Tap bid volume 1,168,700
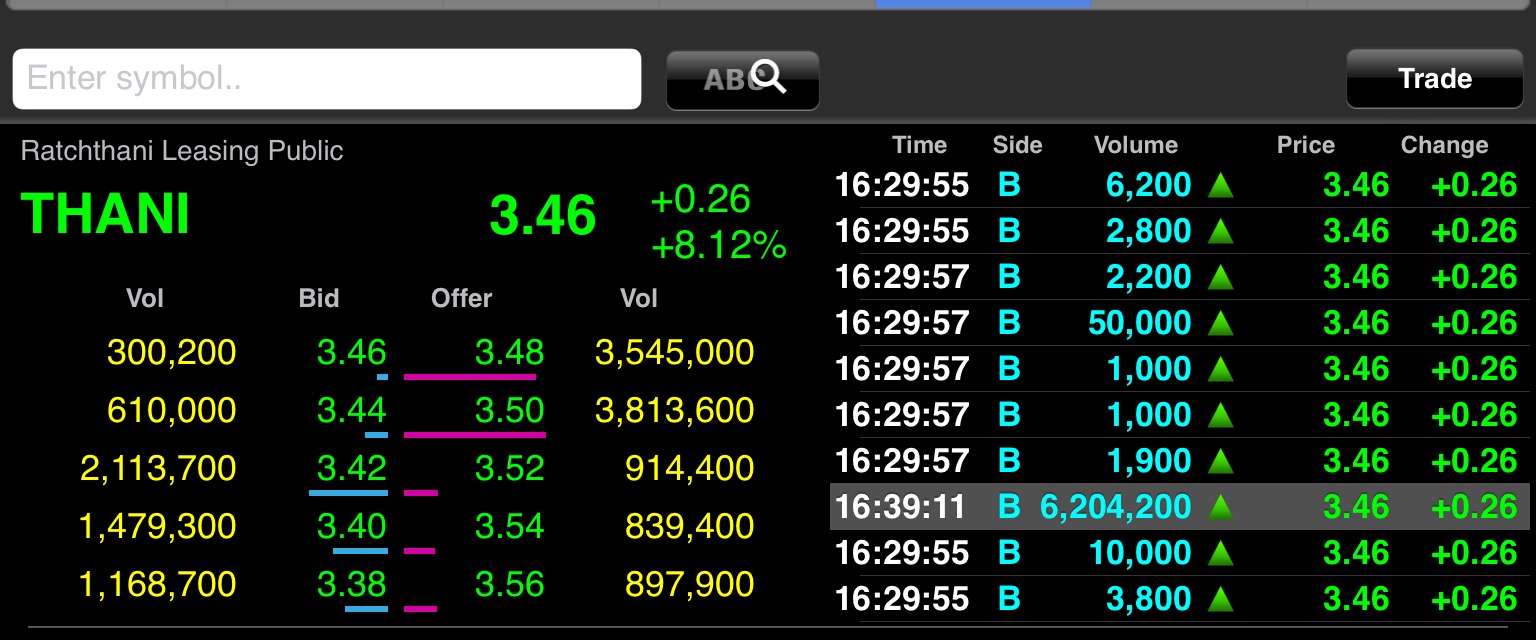 tap(157, 584)
